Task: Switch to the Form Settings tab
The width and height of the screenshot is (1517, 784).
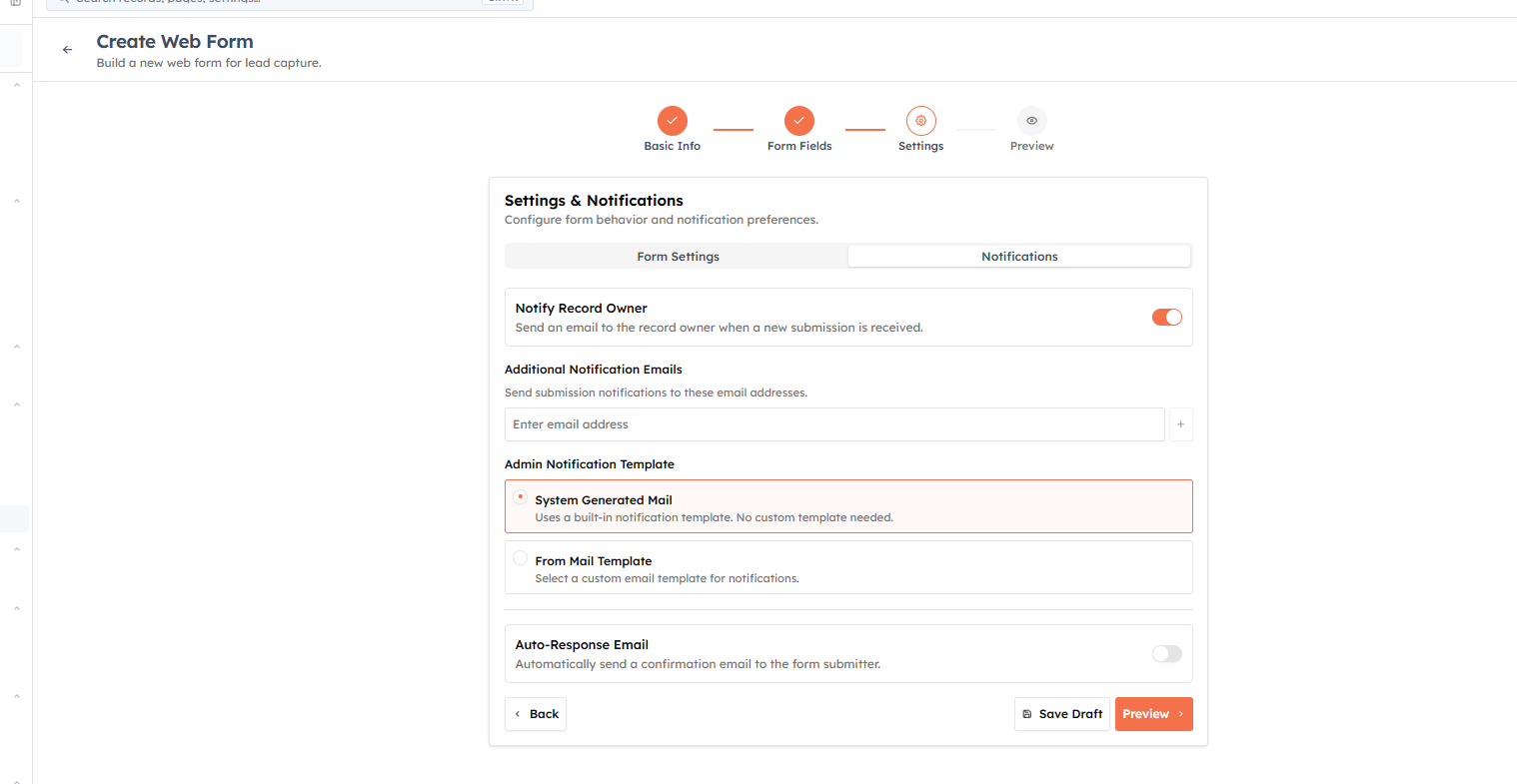Action: coord(678,257)
